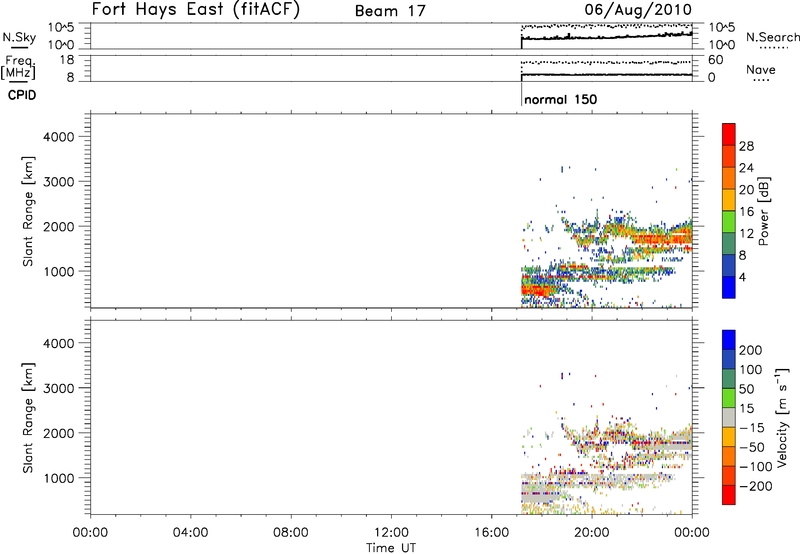This screenshot has width=800, height=554.
Task: Pick Velocity color bar segment between -100 and -200
Action: click(729, 475)
